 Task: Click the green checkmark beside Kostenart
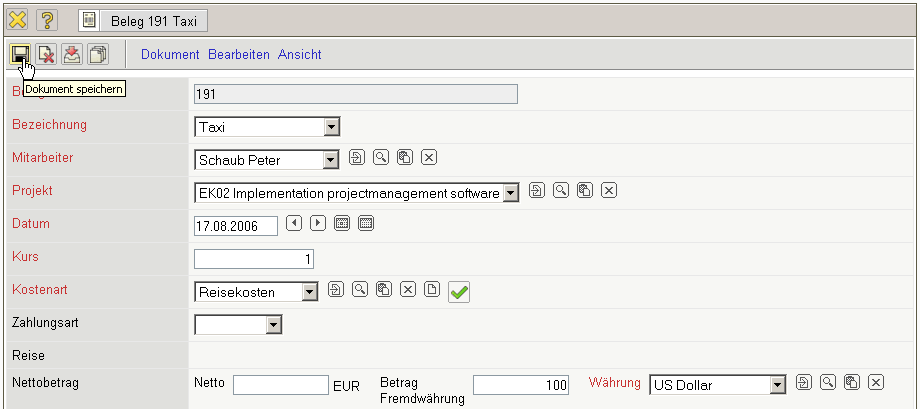pyautogui.click(x=459, y=291)
